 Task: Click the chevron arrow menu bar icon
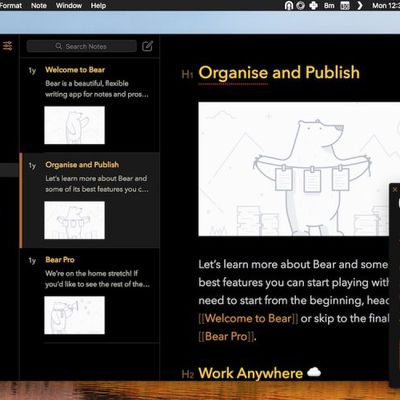(360, 6)
